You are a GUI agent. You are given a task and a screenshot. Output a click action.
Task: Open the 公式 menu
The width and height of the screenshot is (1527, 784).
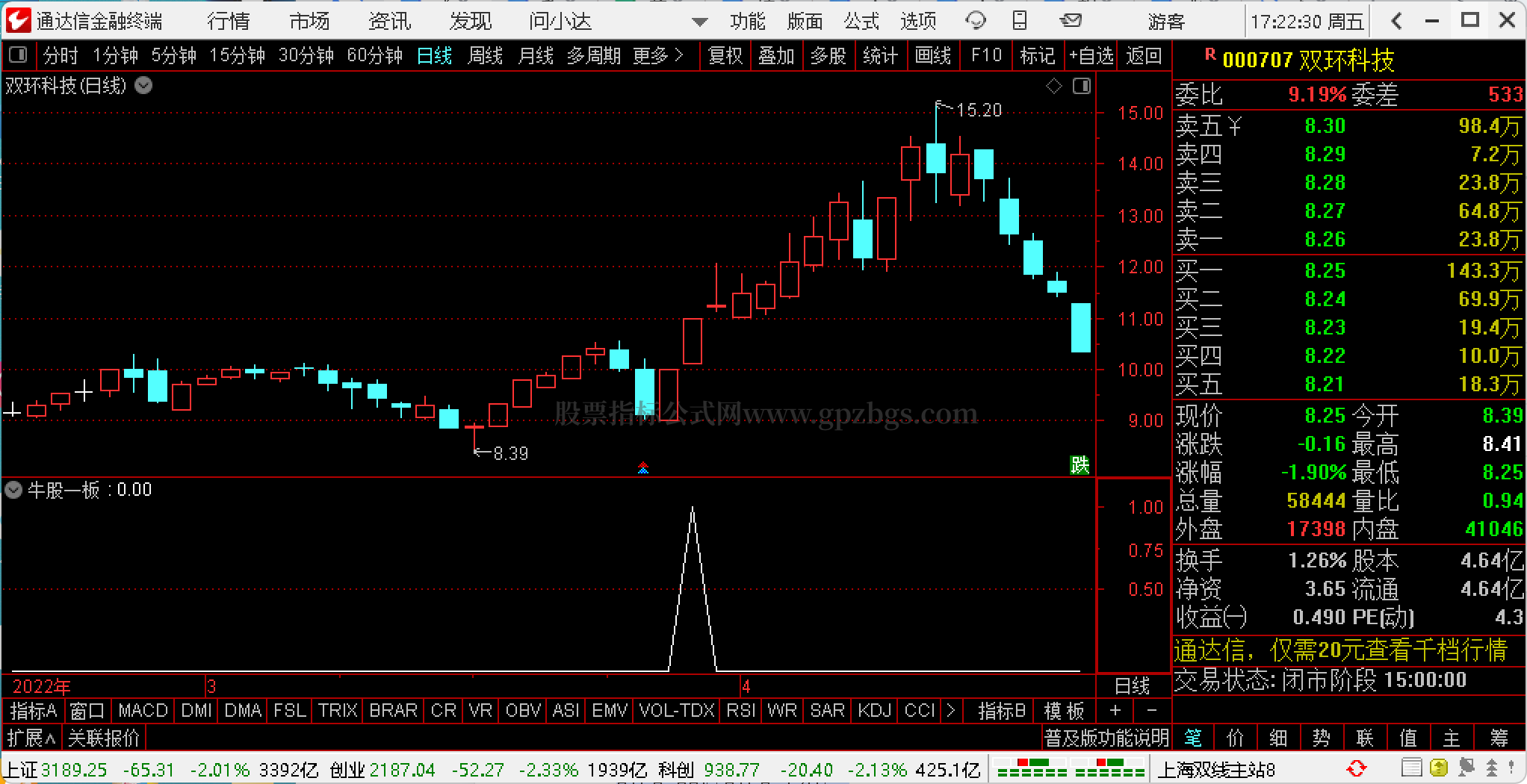861,21
